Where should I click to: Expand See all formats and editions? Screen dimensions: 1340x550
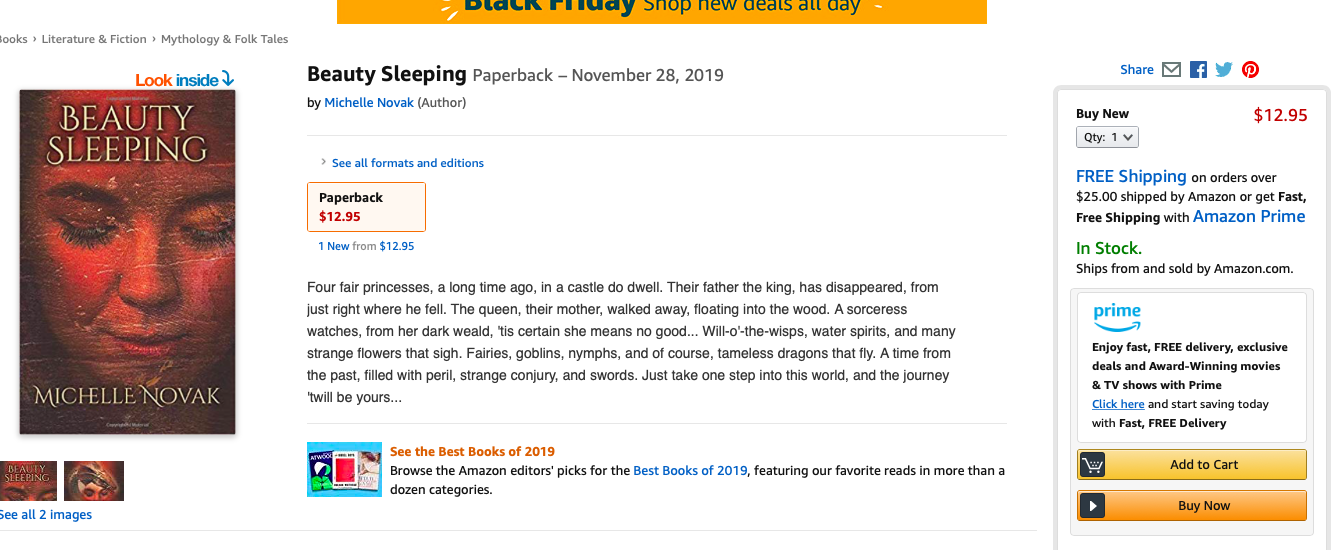tap(407, 163)
